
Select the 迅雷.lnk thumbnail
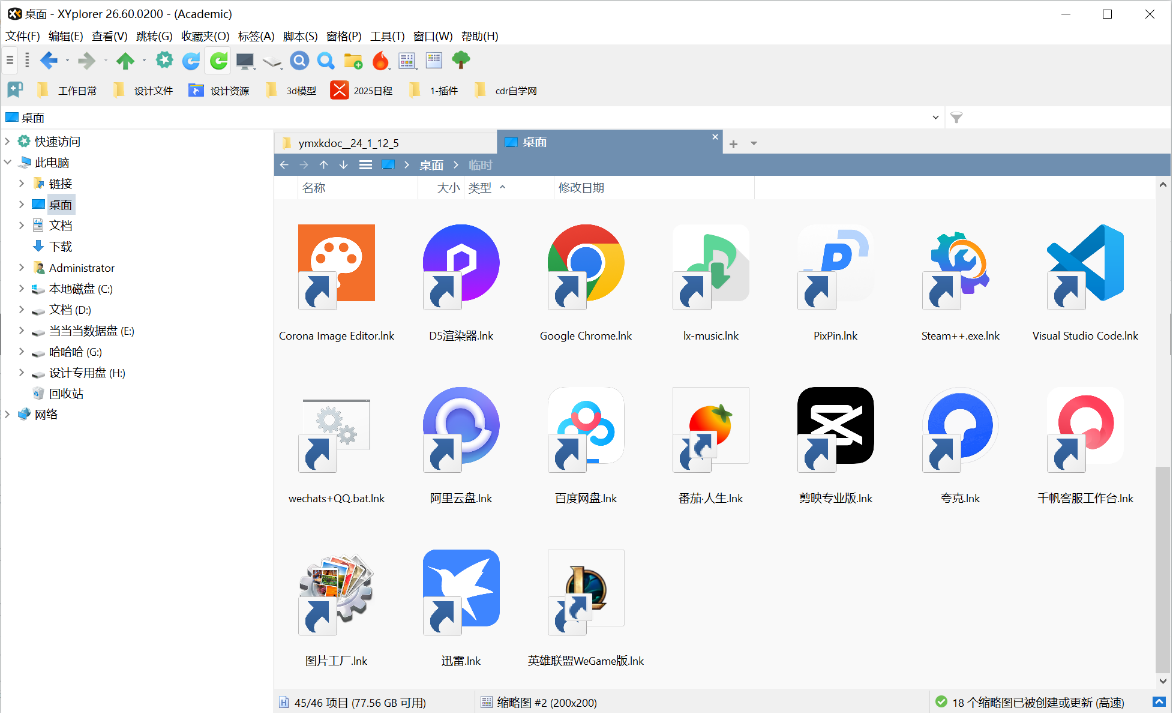coord(461,608)
